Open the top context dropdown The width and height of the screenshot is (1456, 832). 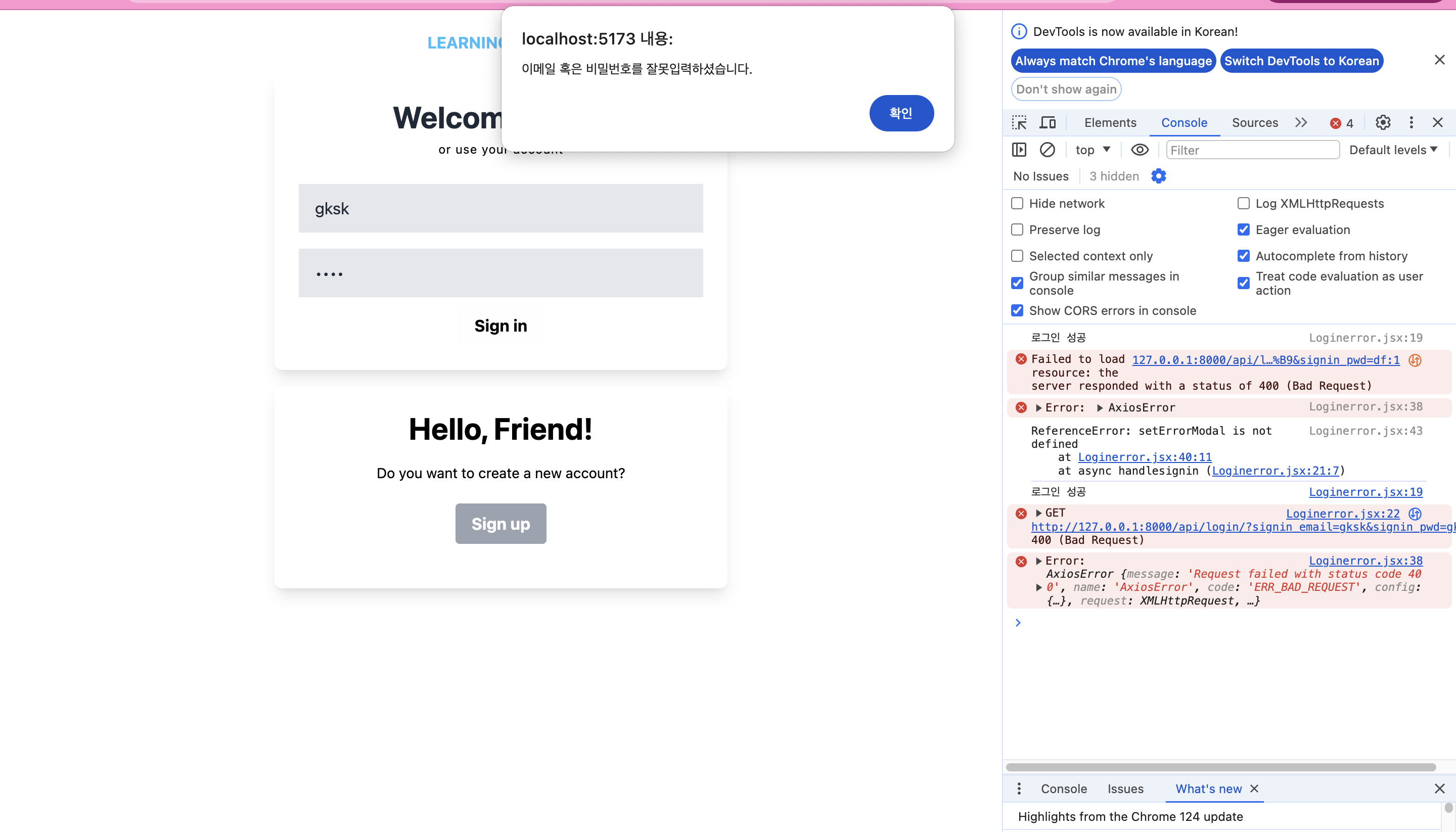[1092, 150]
